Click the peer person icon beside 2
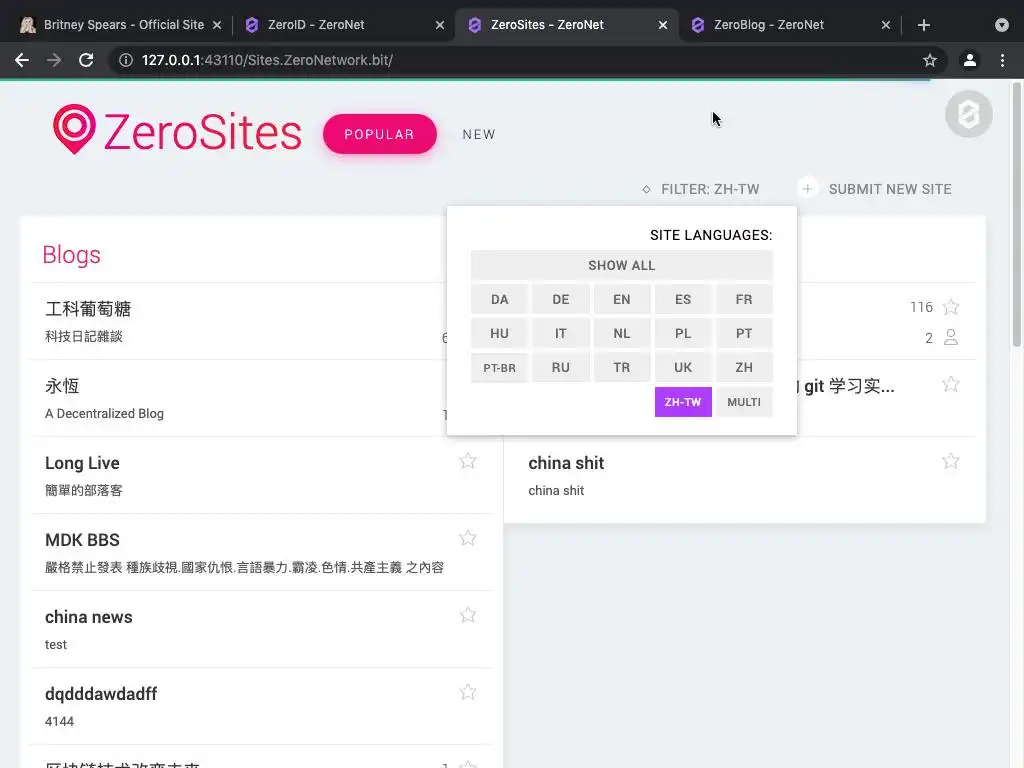The image size is (1024, 768). (951, 338)
